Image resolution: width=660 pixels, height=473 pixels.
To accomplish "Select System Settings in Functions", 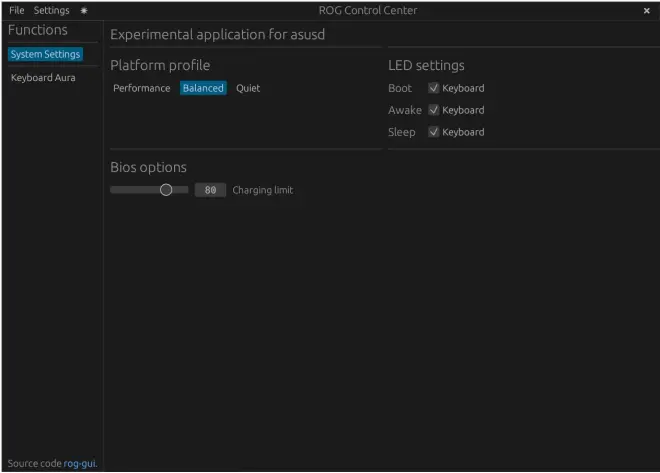I will click(45, 54).
